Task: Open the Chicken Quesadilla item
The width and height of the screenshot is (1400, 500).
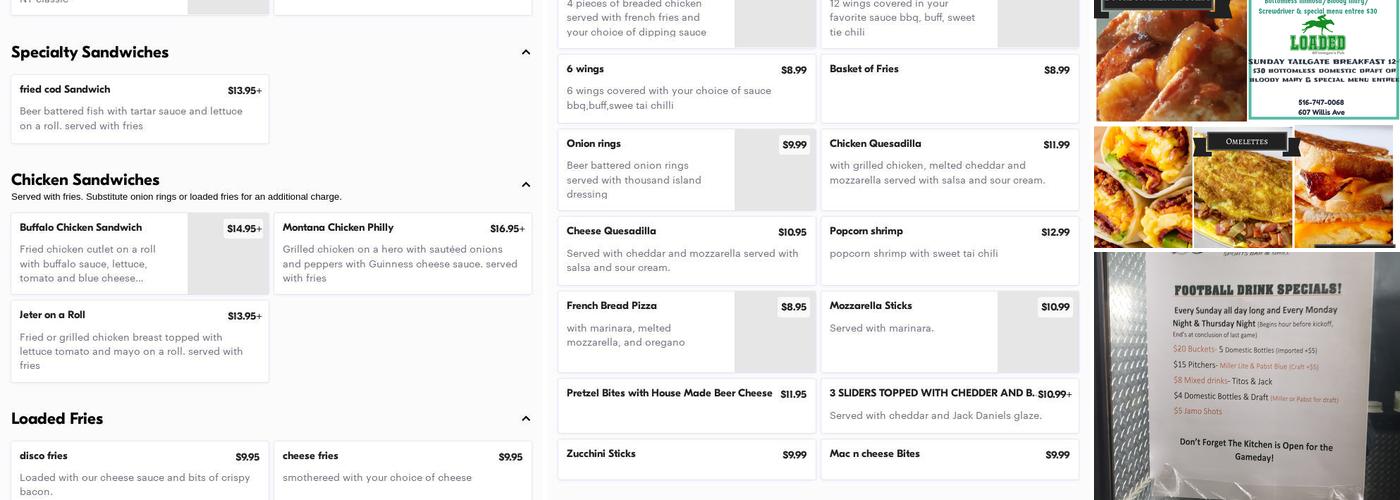Action: point(949,169)
